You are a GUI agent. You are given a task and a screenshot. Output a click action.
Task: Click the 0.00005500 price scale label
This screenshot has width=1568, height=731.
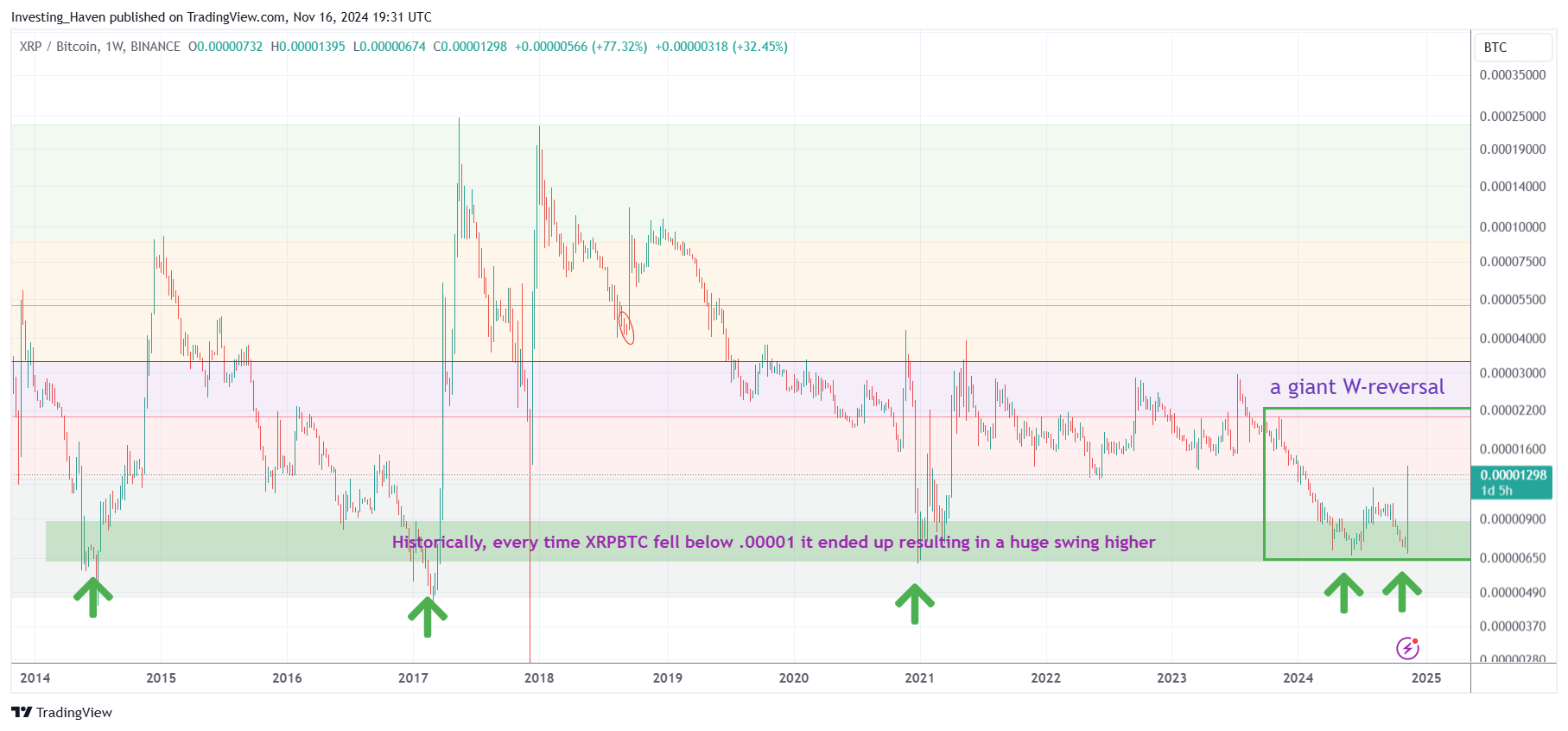1513,300
